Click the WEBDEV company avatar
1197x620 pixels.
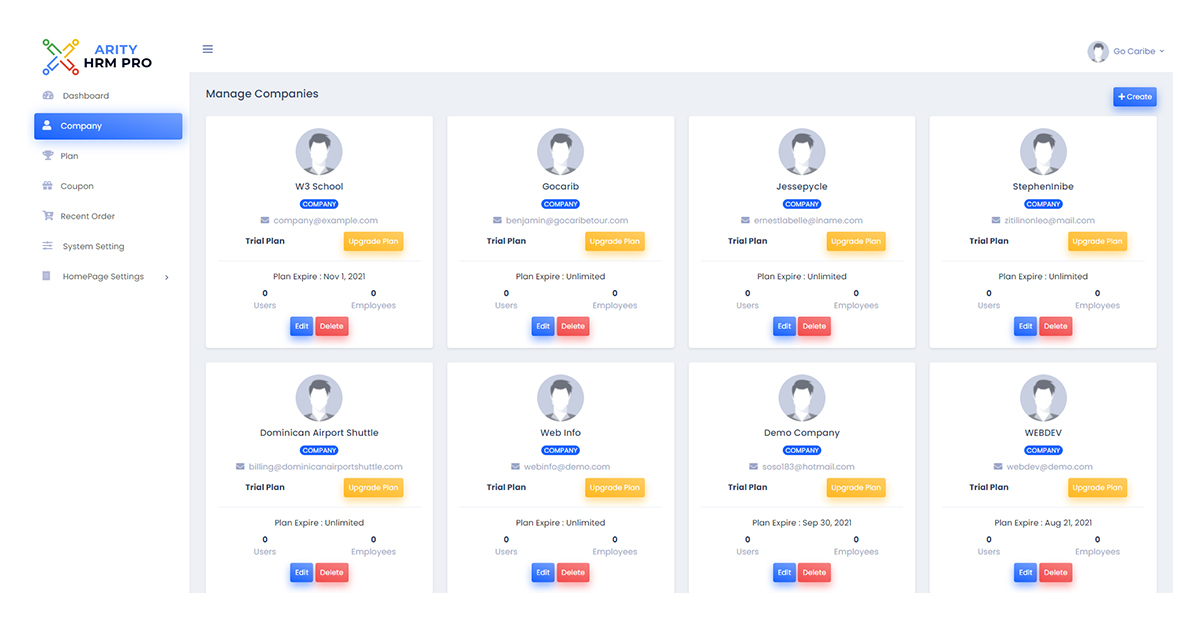[1043, 399]
